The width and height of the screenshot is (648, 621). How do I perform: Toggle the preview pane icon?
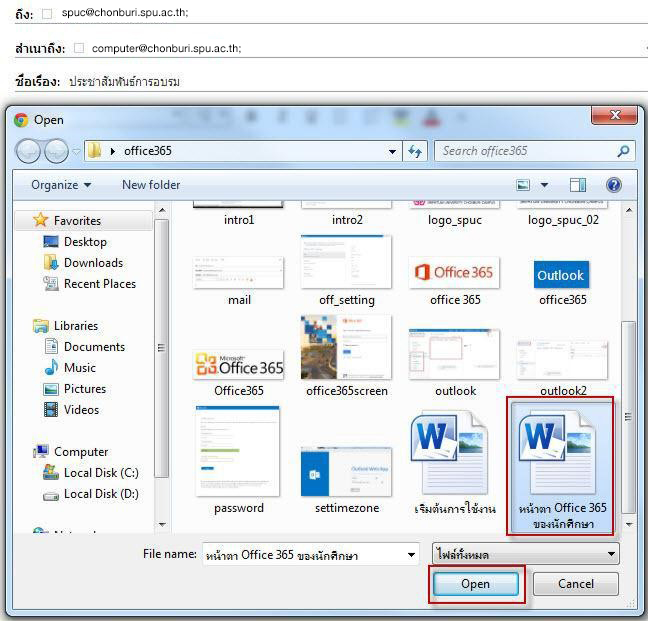[x=578, y=185]
